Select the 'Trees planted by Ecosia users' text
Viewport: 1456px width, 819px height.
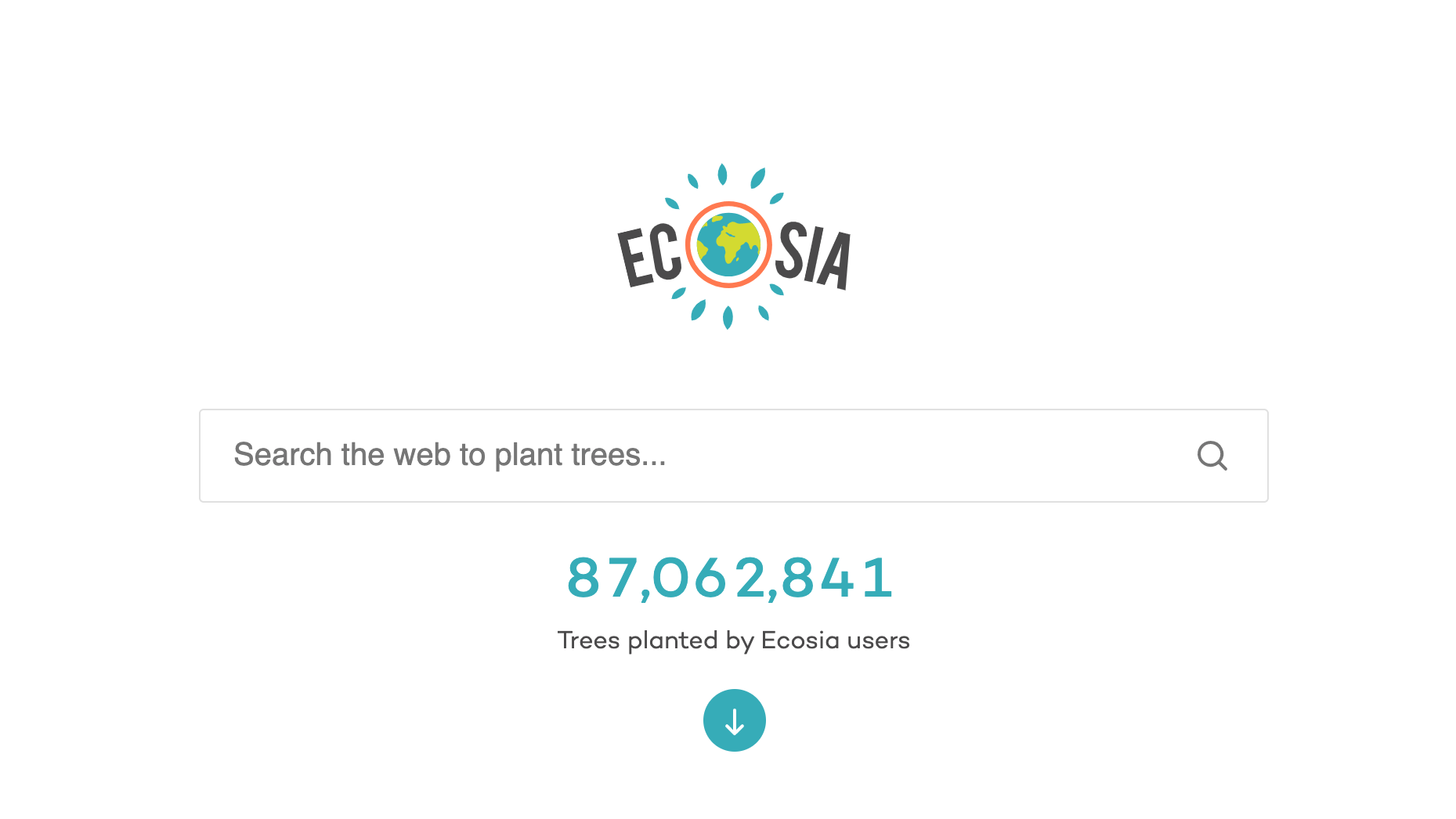[x=734, y=640]
